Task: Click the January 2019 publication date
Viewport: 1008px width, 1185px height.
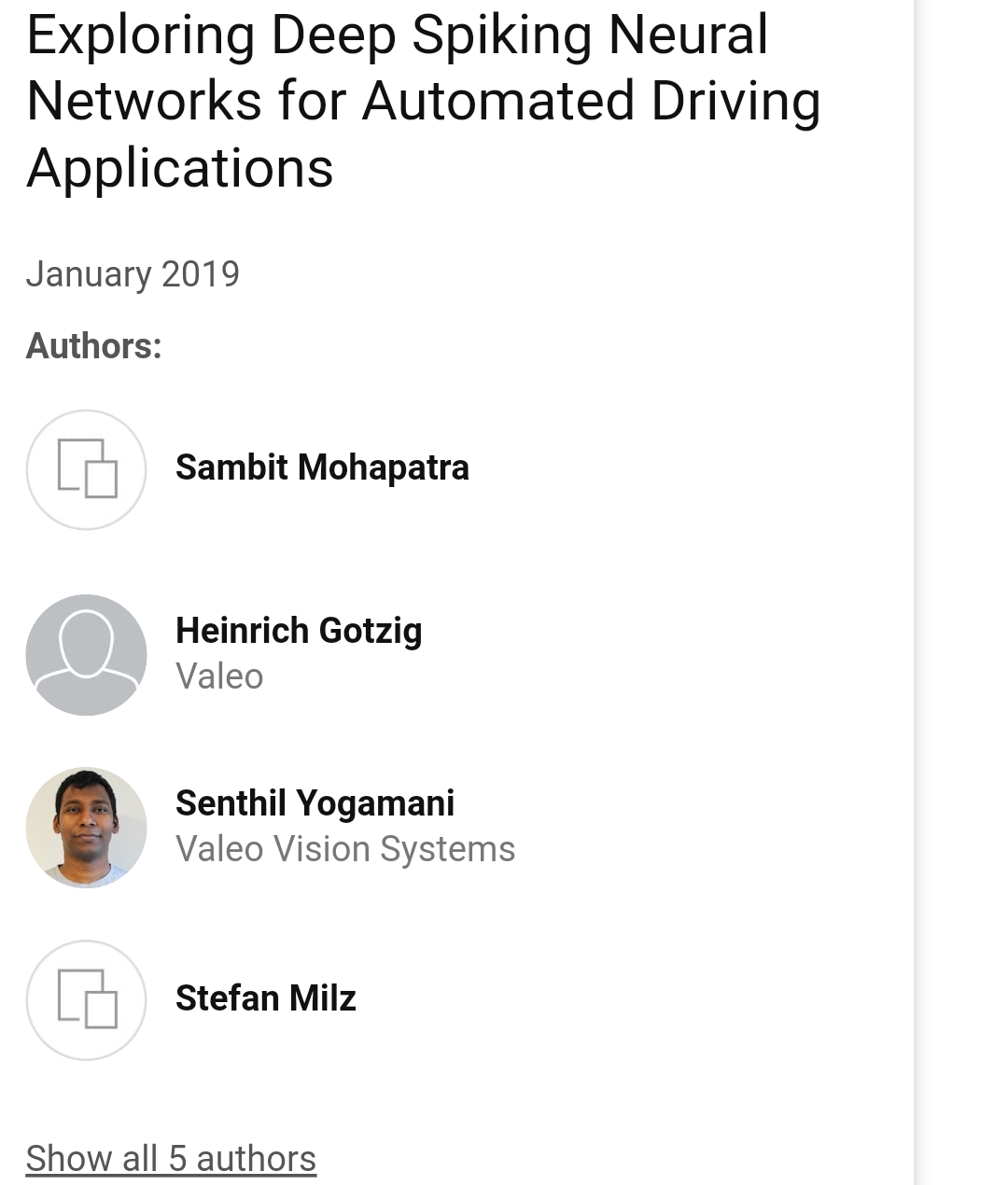Action: [x=133, y=274]
